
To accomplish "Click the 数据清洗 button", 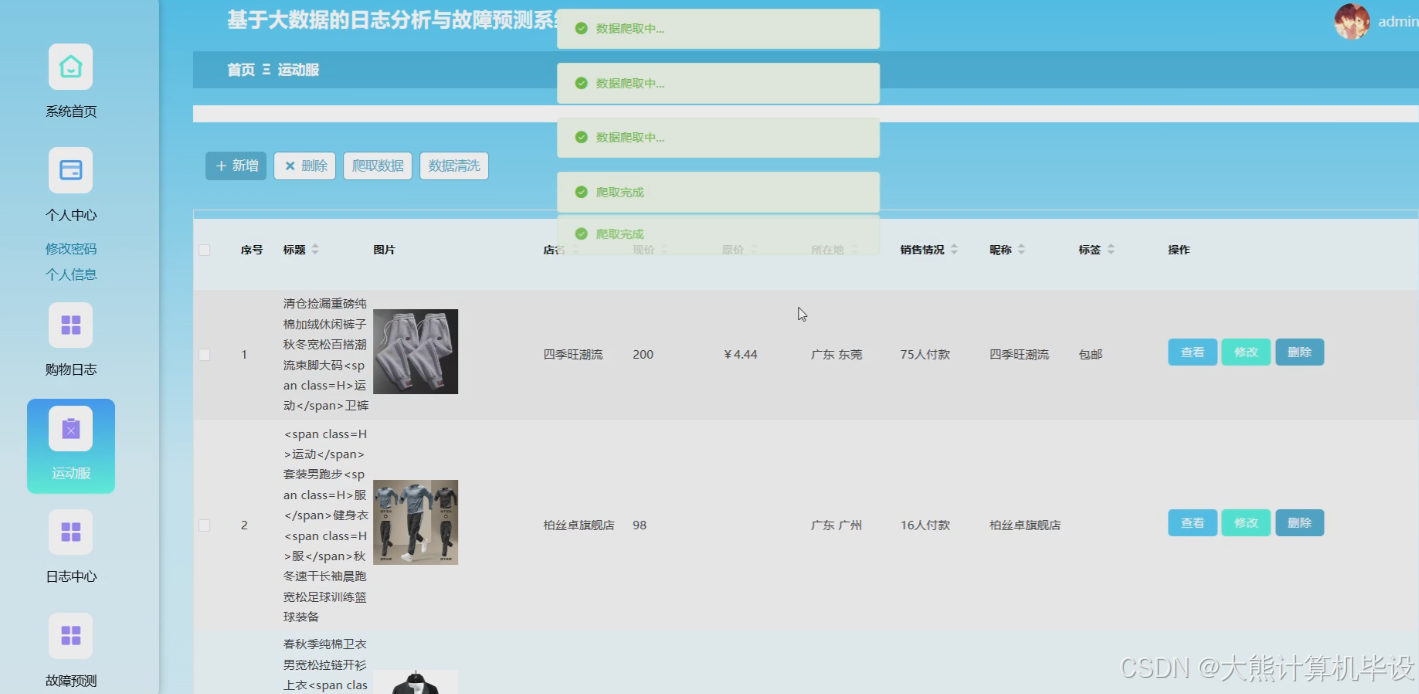I will click(x=454, y=166).
